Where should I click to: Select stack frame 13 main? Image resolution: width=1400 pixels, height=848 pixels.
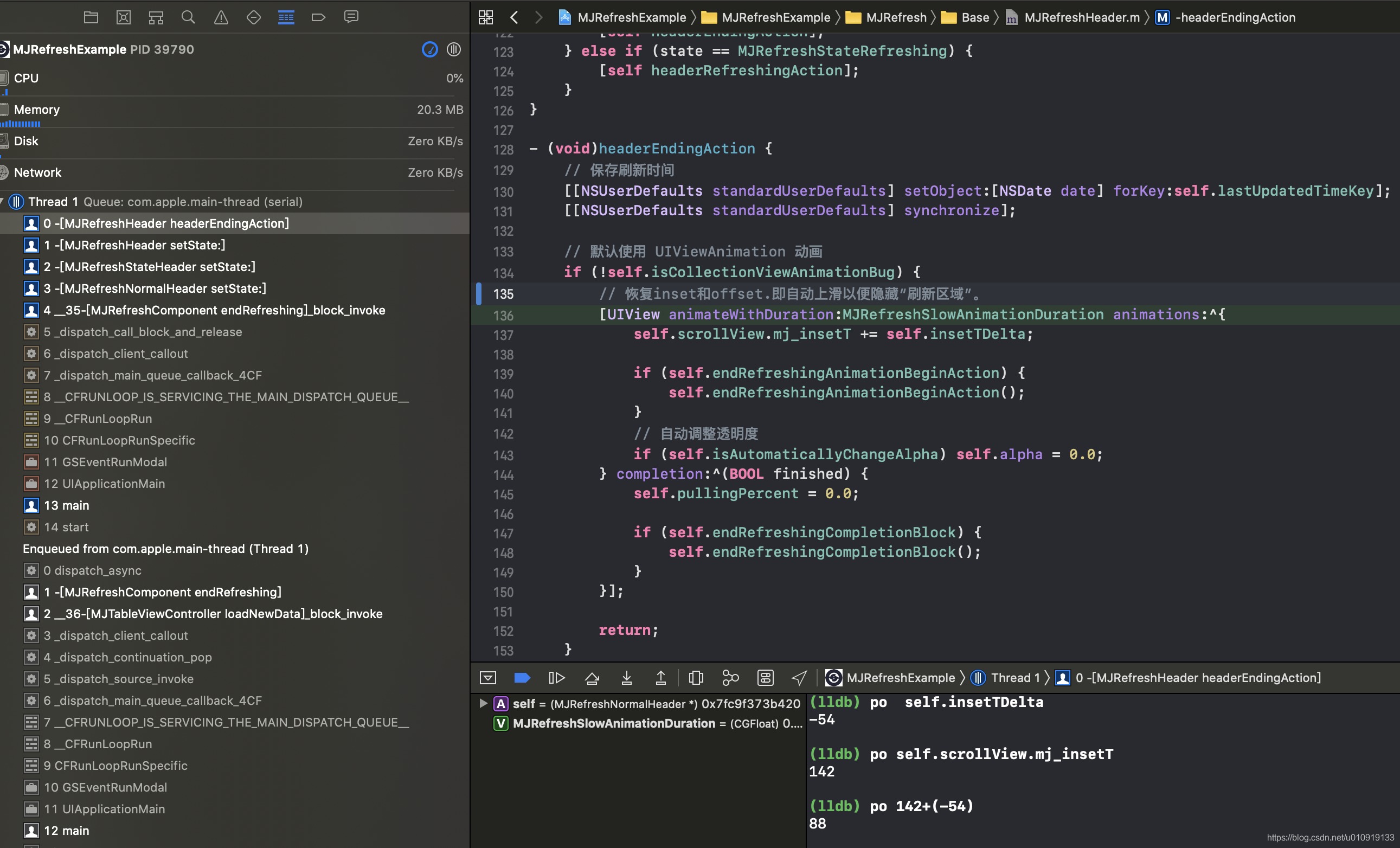pyautogui.click(x=67, y=505)
